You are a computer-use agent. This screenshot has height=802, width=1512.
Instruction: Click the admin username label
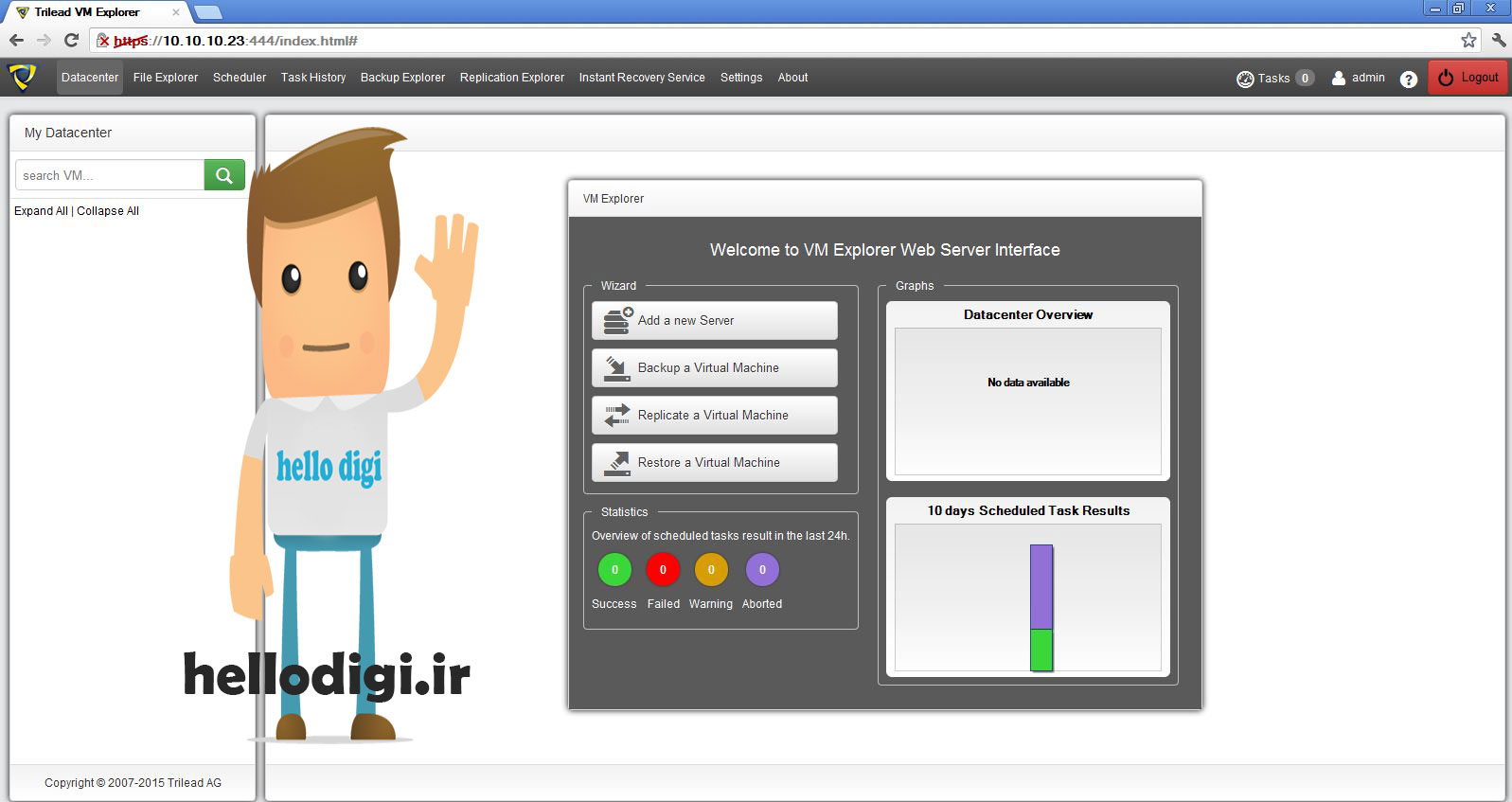[1368, 78]
